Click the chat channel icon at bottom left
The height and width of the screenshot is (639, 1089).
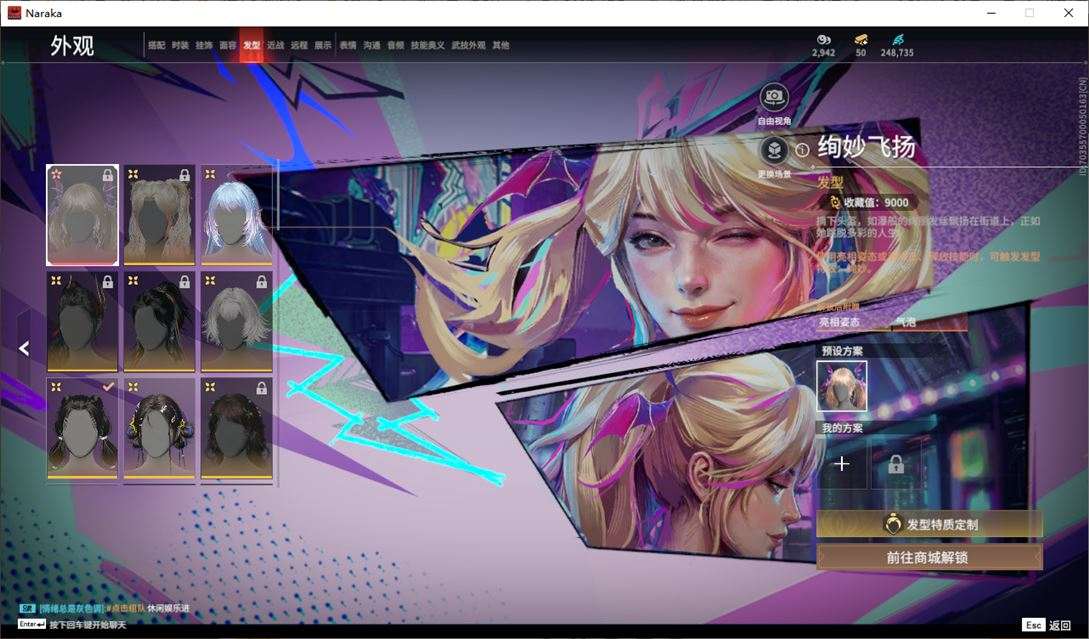tap(27, 608)
